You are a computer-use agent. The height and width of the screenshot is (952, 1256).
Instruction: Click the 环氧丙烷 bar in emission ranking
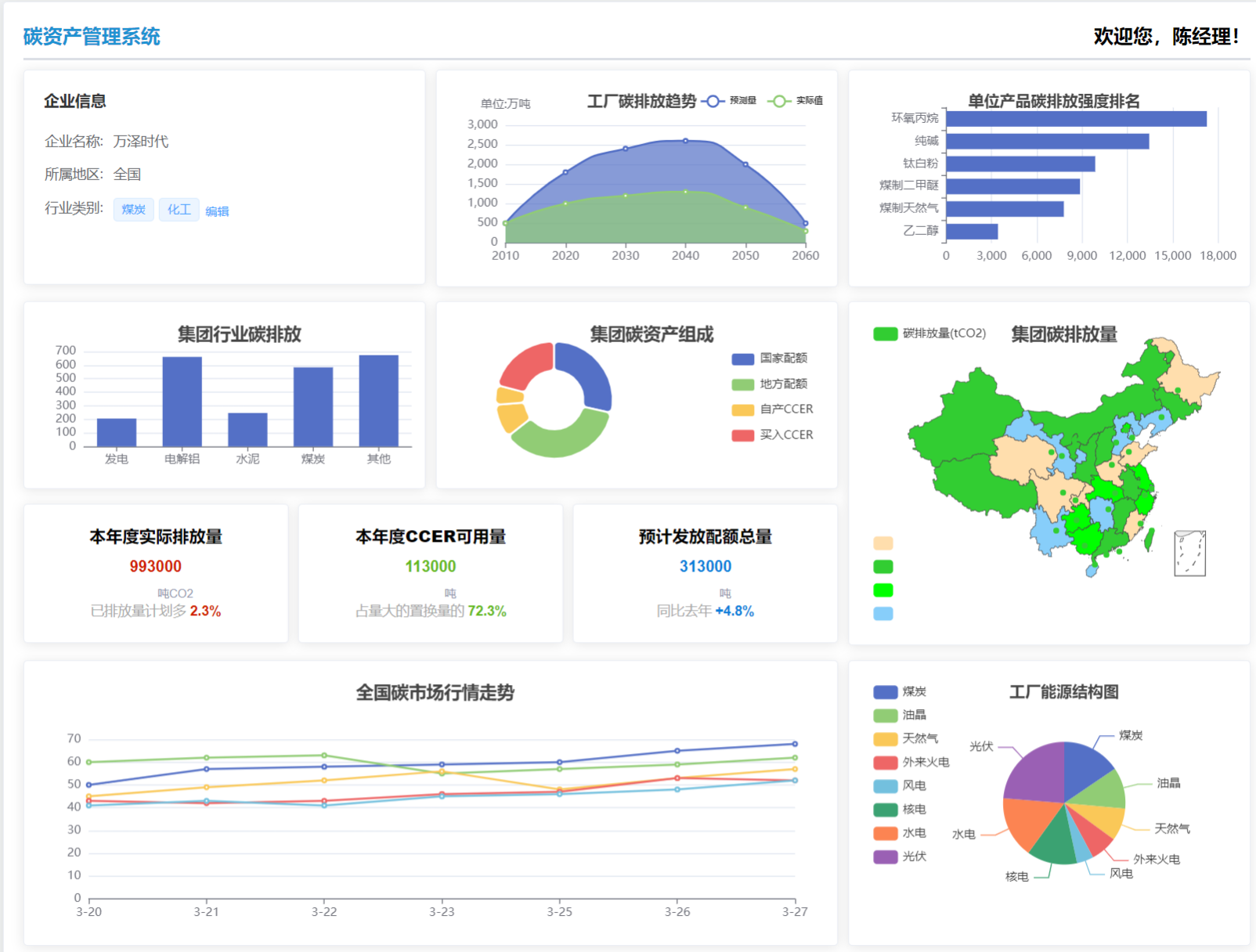pos(1077,120)
